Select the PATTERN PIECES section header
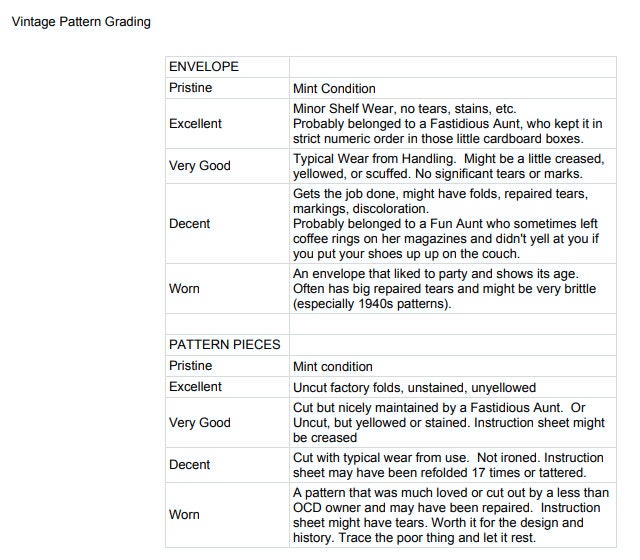This screenshot has width=640, height=560. [x=224, y=344]
